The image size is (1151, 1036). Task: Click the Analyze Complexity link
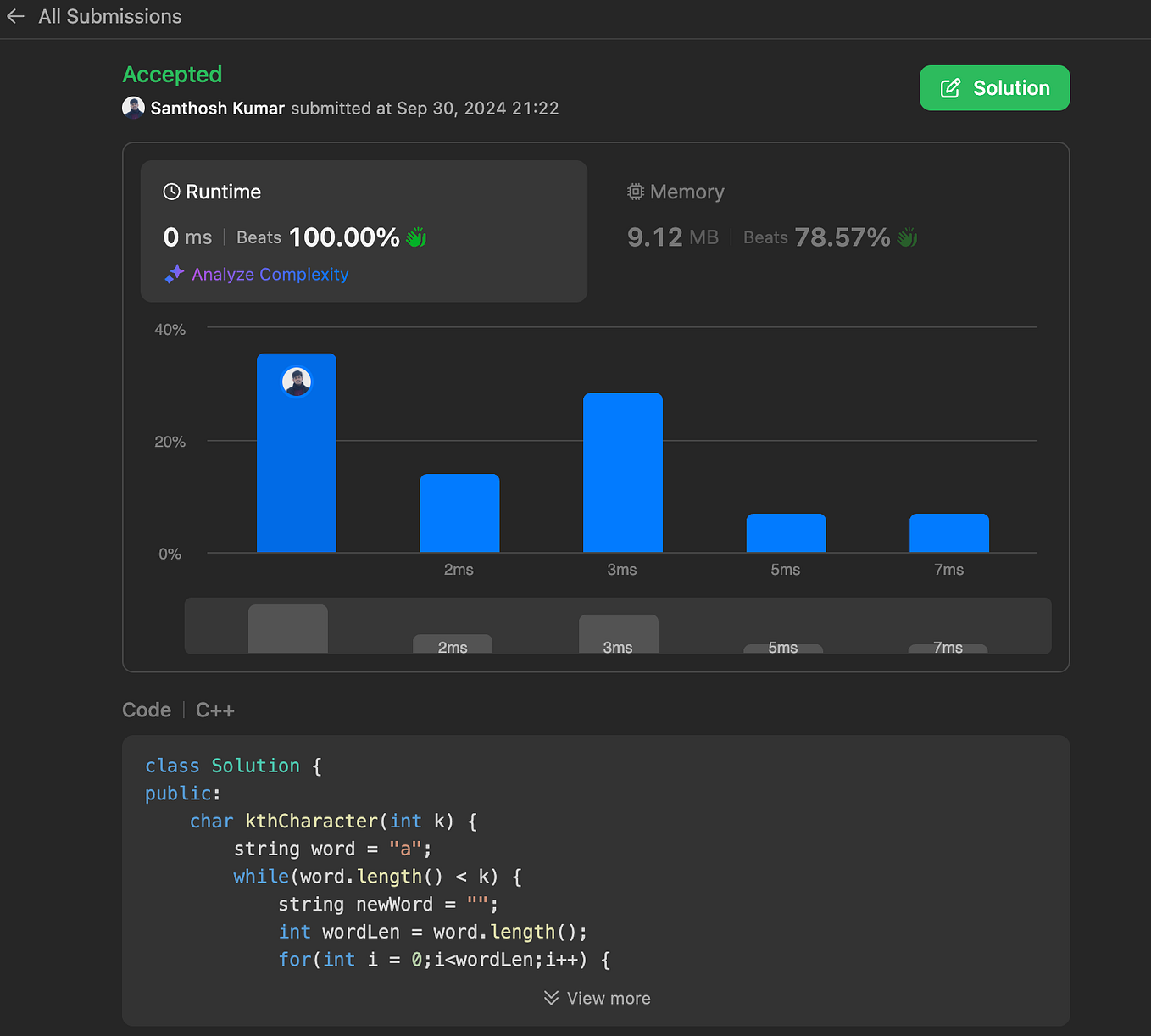pyautogui.click(x=270, y=274)
